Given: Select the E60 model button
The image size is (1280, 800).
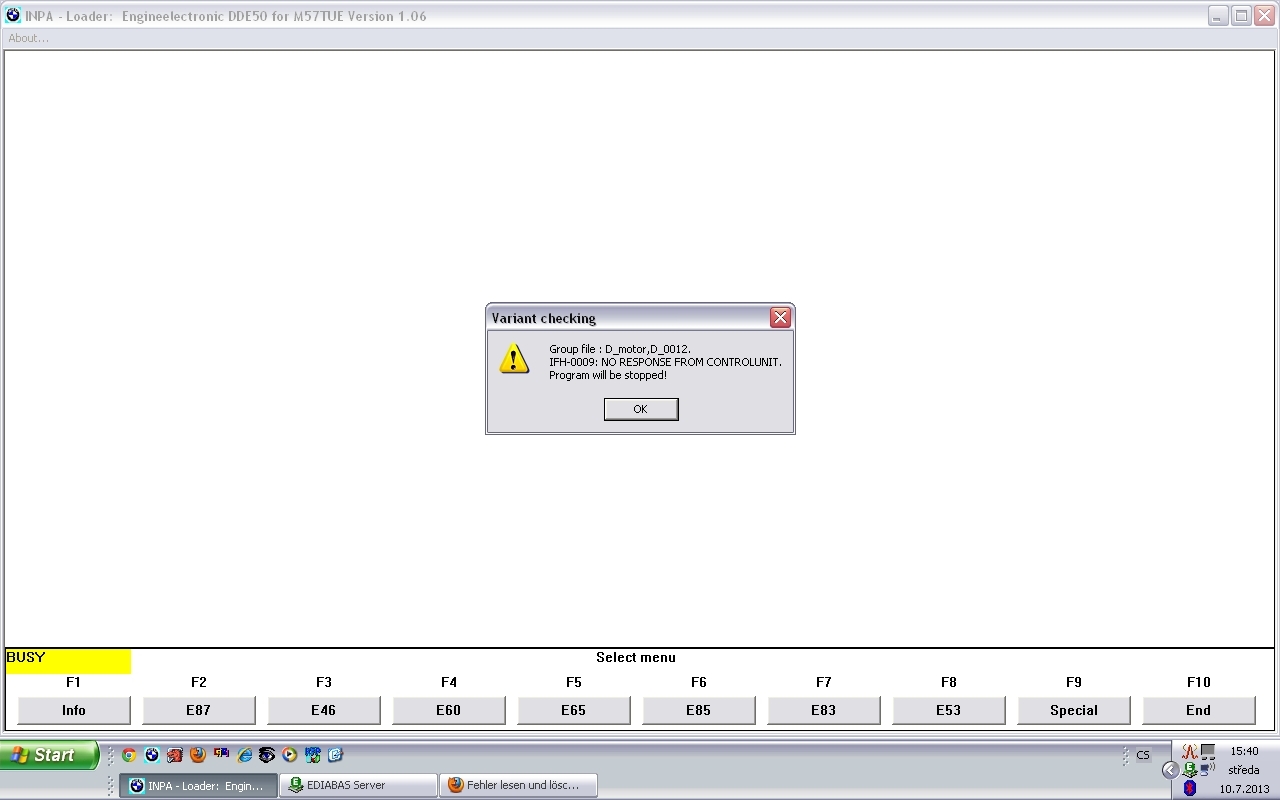Looking at the screenshot, I should [x=448, y=710].
